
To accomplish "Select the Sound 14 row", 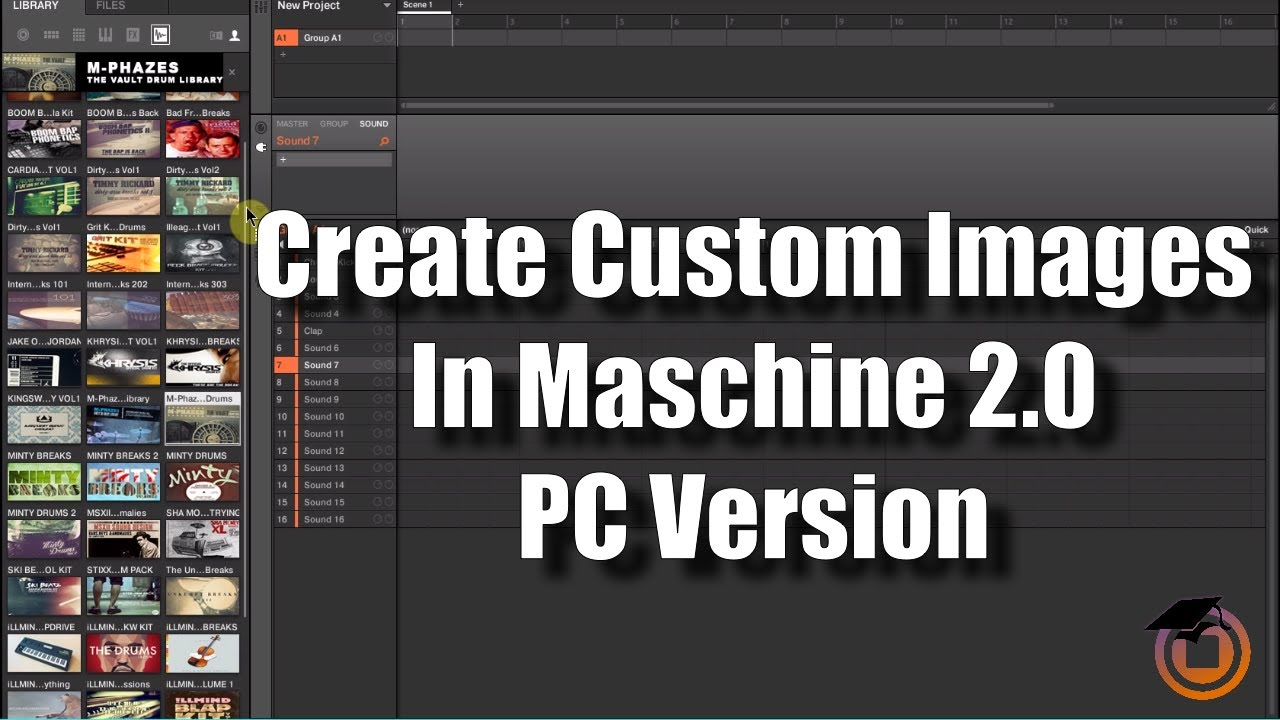I will tap(334, 485).
